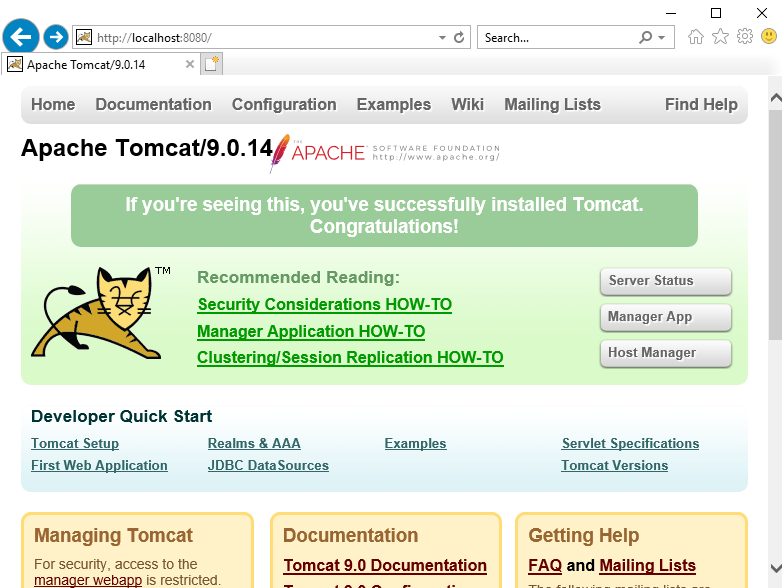Click the scrollbar up arrow
This screenshot has height=588, width=782.
(x=776, y=98)
